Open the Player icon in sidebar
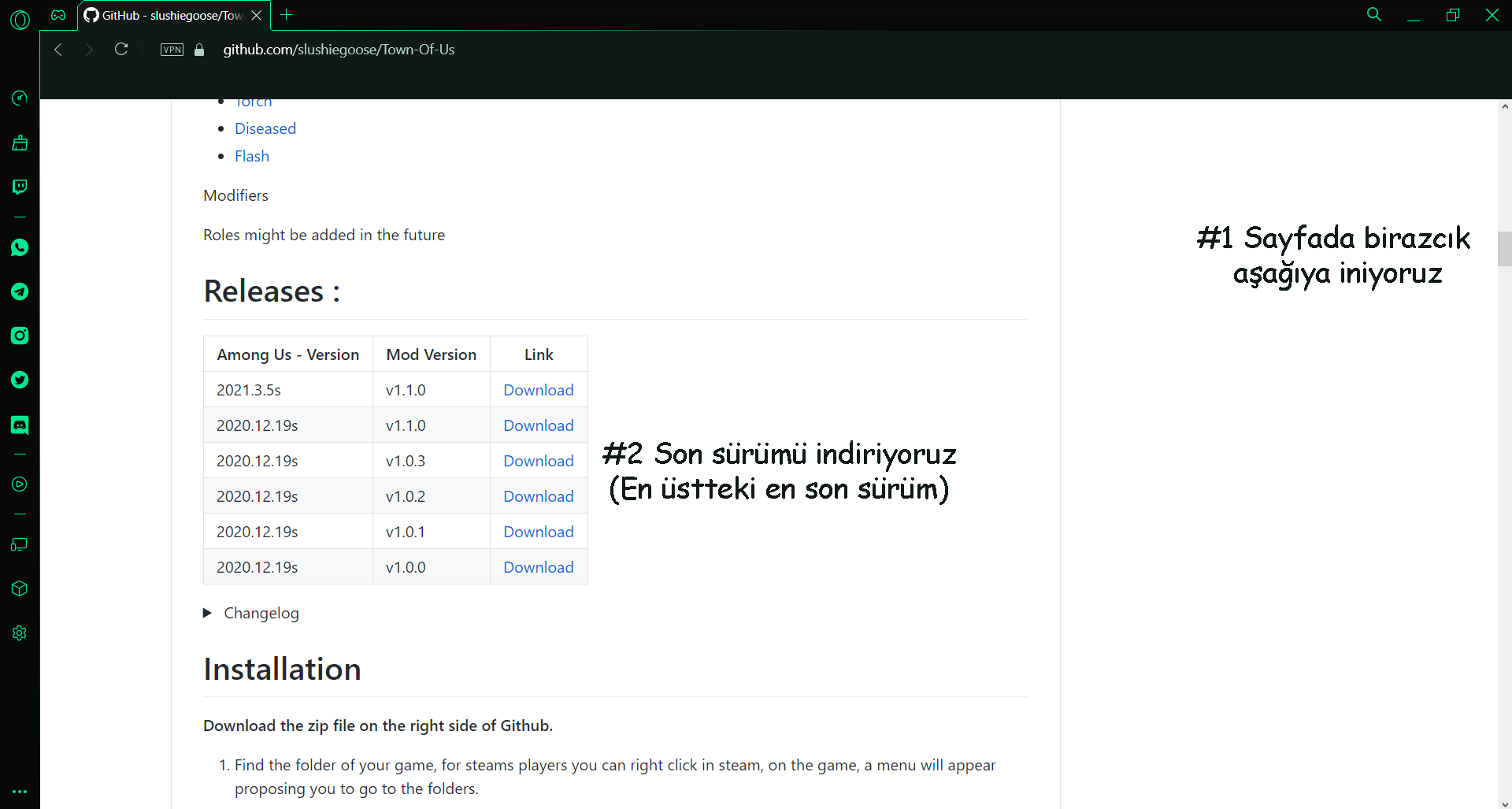Screen dimensions: 1512x809 pos(20,484)
